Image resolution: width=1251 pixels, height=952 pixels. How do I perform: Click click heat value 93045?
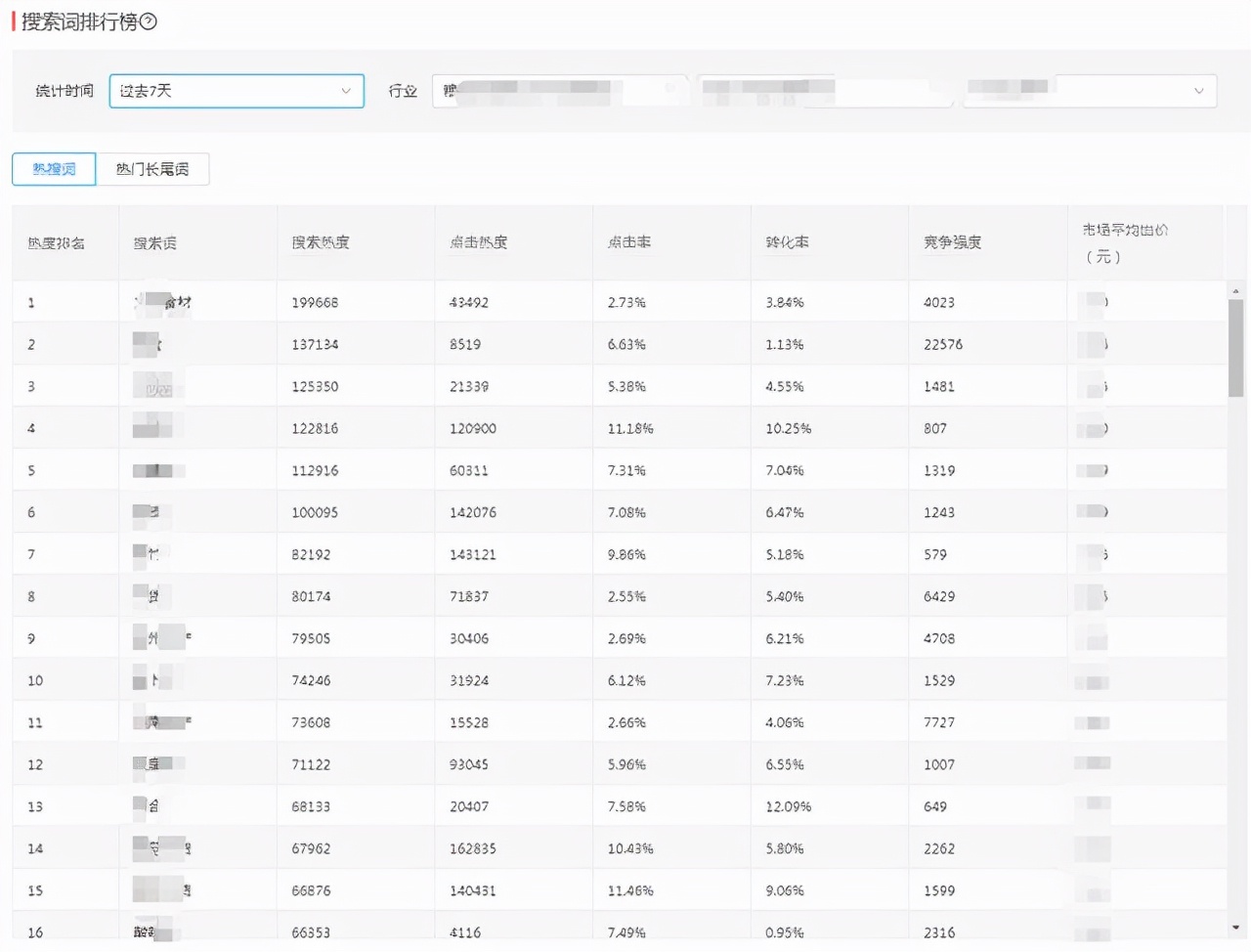pos(469,765)
